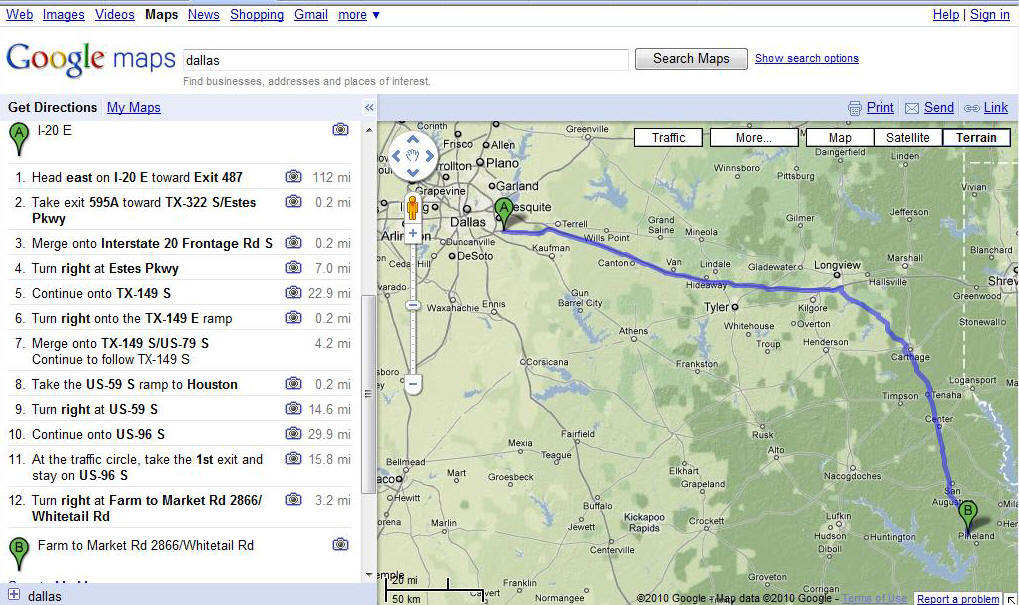This screenshot has height=605, width=1019.
Task: Pan map up with navigation arrow
Action: click(x=413, y=140)
